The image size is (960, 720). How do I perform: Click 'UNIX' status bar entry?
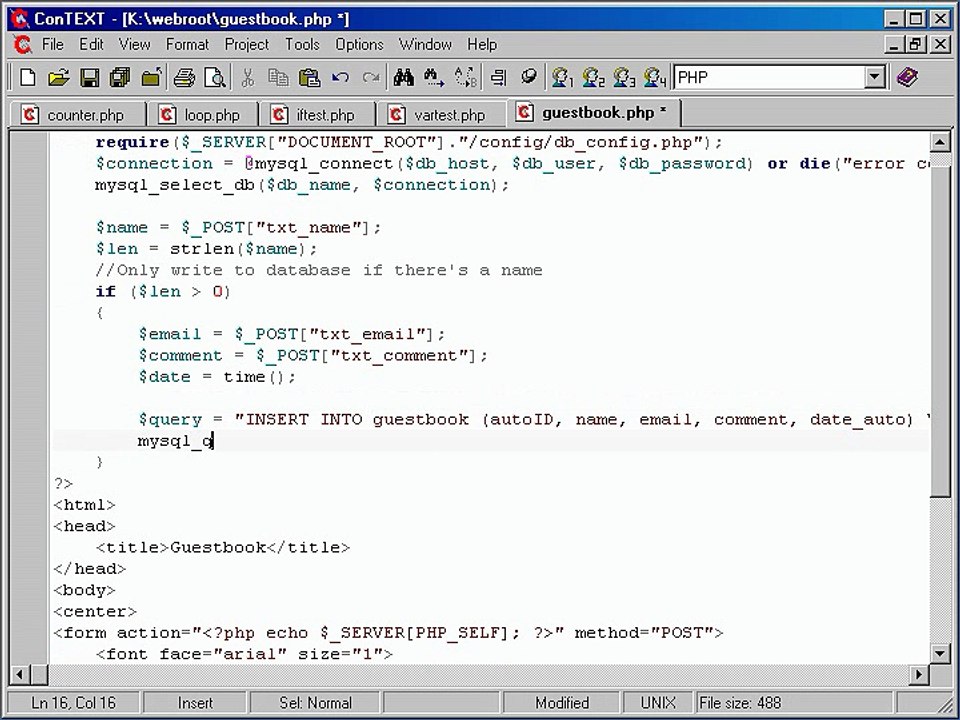(x=658, y=703)
